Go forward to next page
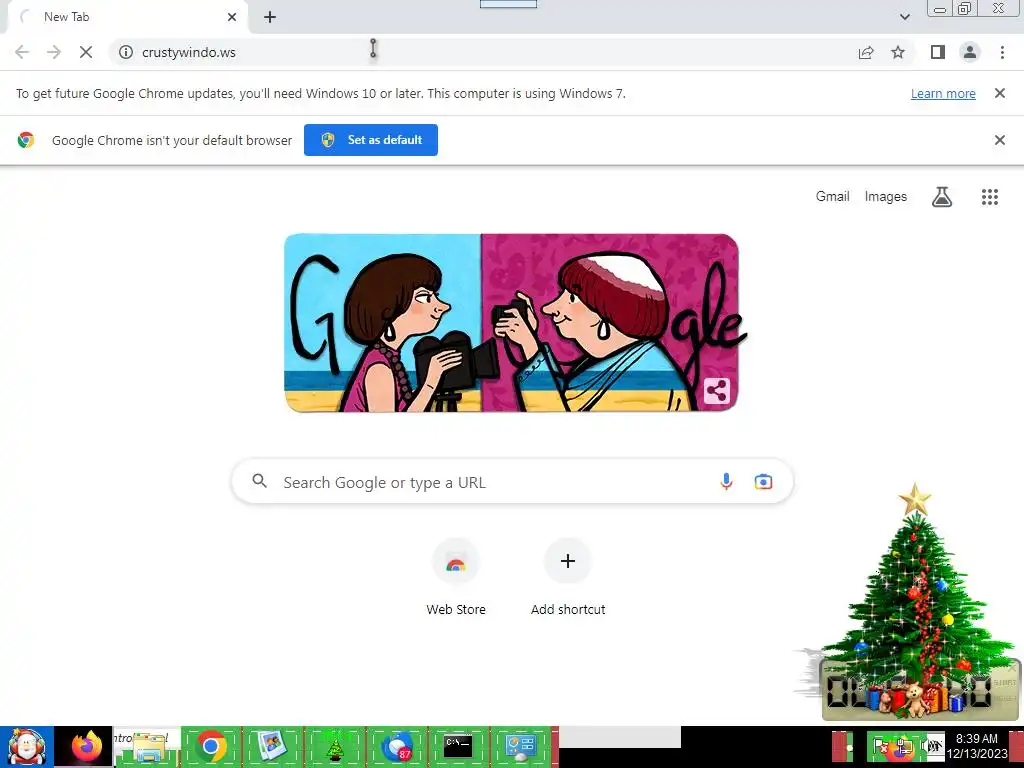 click(x=54, y=52)
